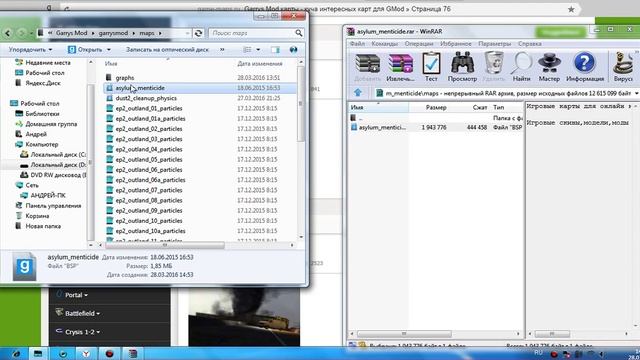This screenshot has height=360, width=640.
Task: Open the Yandex browser taskbar icon
Action: (86, 353)
